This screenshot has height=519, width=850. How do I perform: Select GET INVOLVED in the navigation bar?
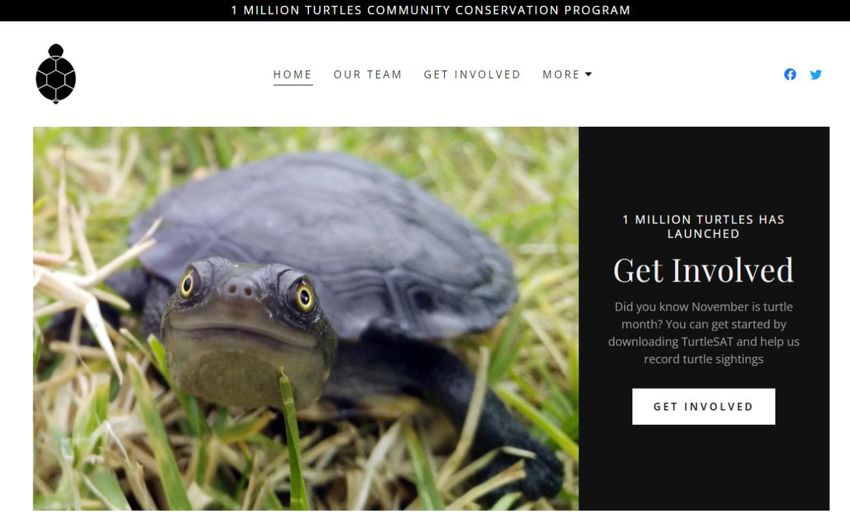click(472, 74)
